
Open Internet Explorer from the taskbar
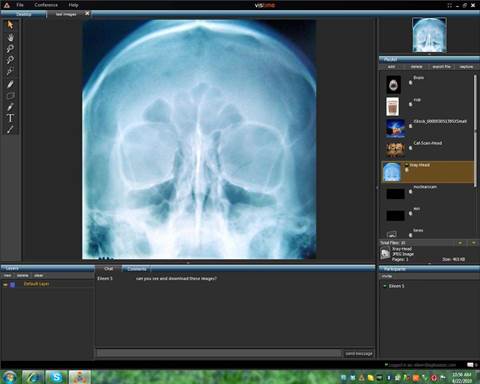(x=33, y=377)
